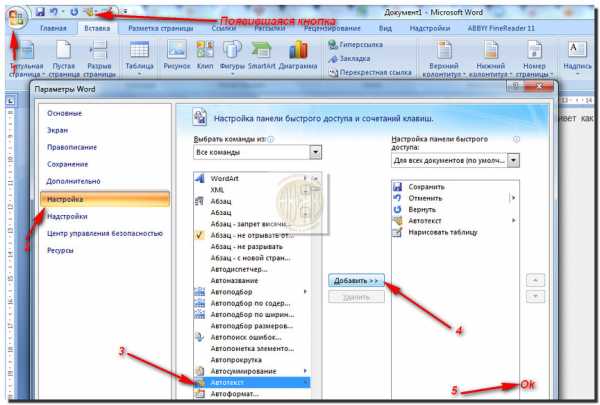The image size is (600, 405).
Task: Click the Закладка bookmark command
Action: click(349, 59)
